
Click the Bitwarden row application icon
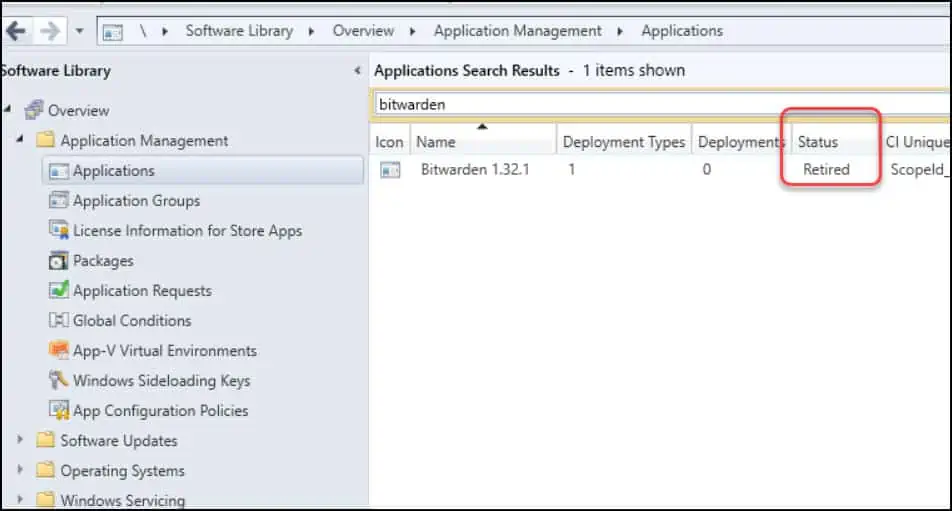(390, 170)
